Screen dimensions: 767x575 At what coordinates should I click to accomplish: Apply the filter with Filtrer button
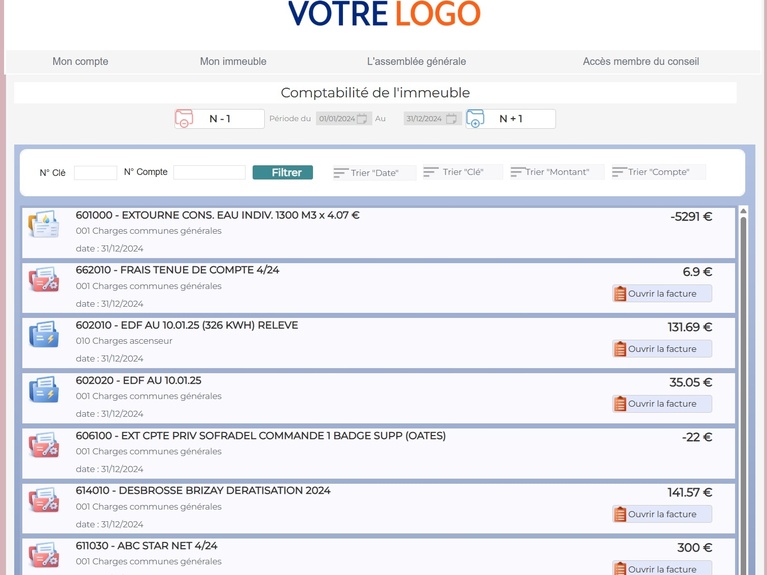(x=283, y=172)
